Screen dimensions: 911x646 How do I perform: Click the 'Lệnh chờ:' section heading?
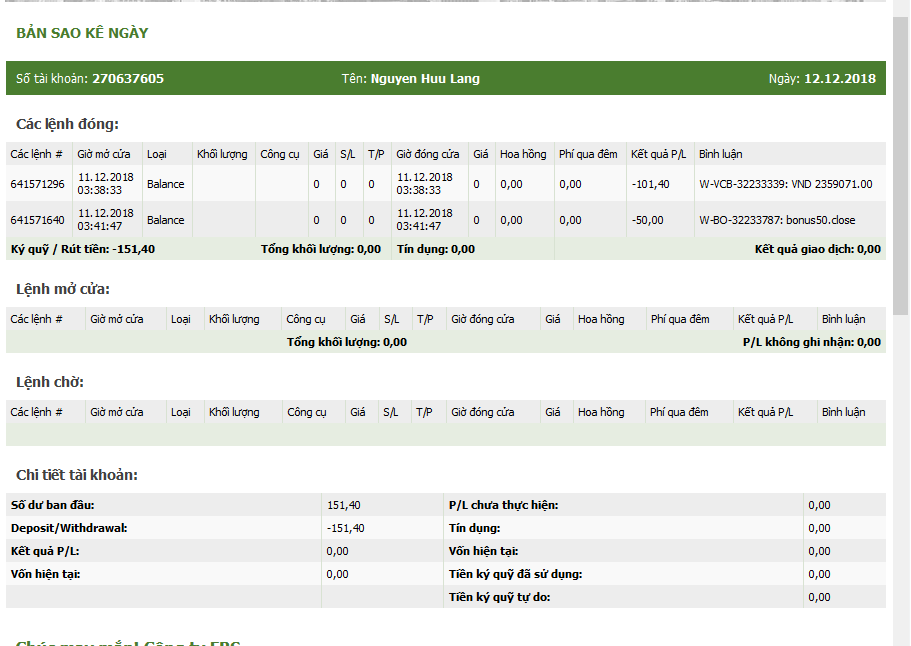coord(50,382)
